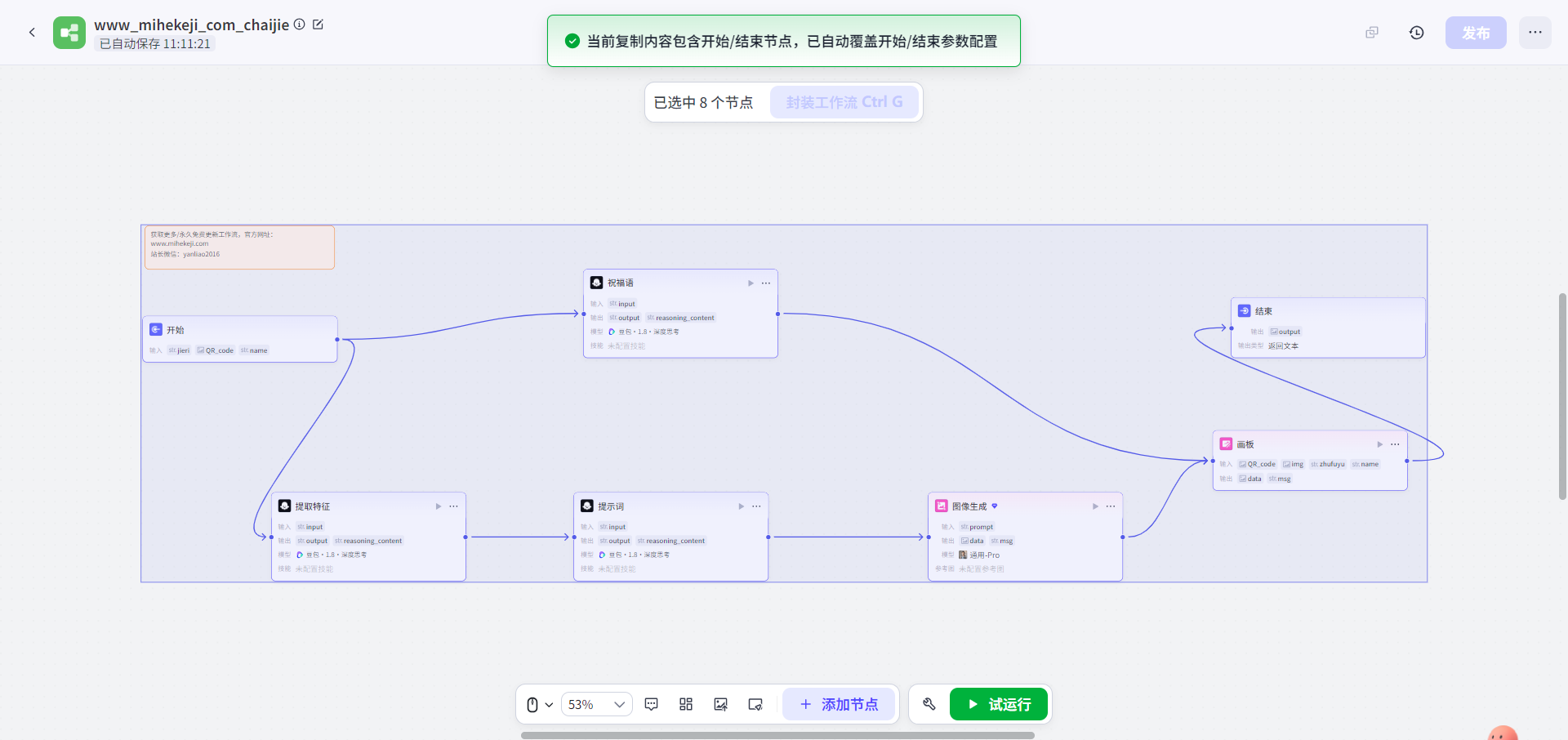This screenshot has height=740, width=1568.
Task: Open the duplicate workflow icon at top right
Action: [1372, 32]
